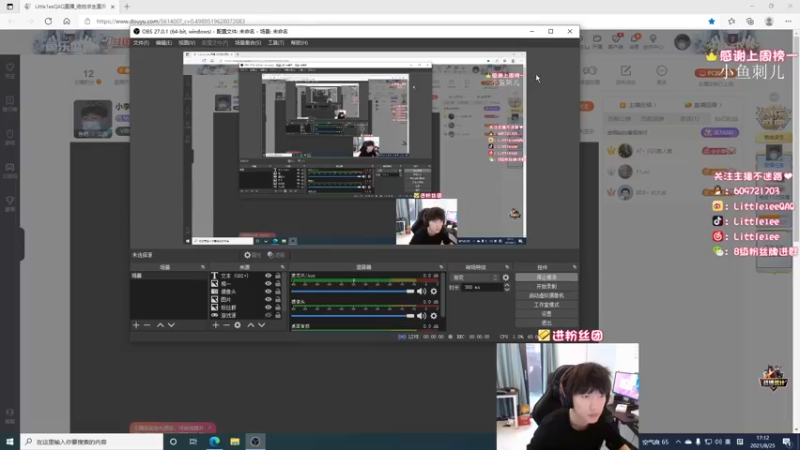Click the 停止推流 stop streaming button
Screen dimensions: 800x450
pyautogui.click(x=546, y=277)
